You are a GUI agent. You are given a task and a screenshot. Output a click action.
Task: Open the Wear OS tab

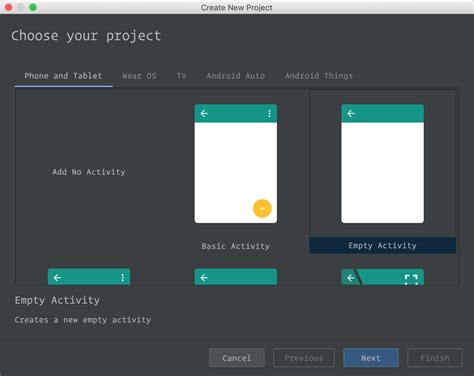click(139, 76)
